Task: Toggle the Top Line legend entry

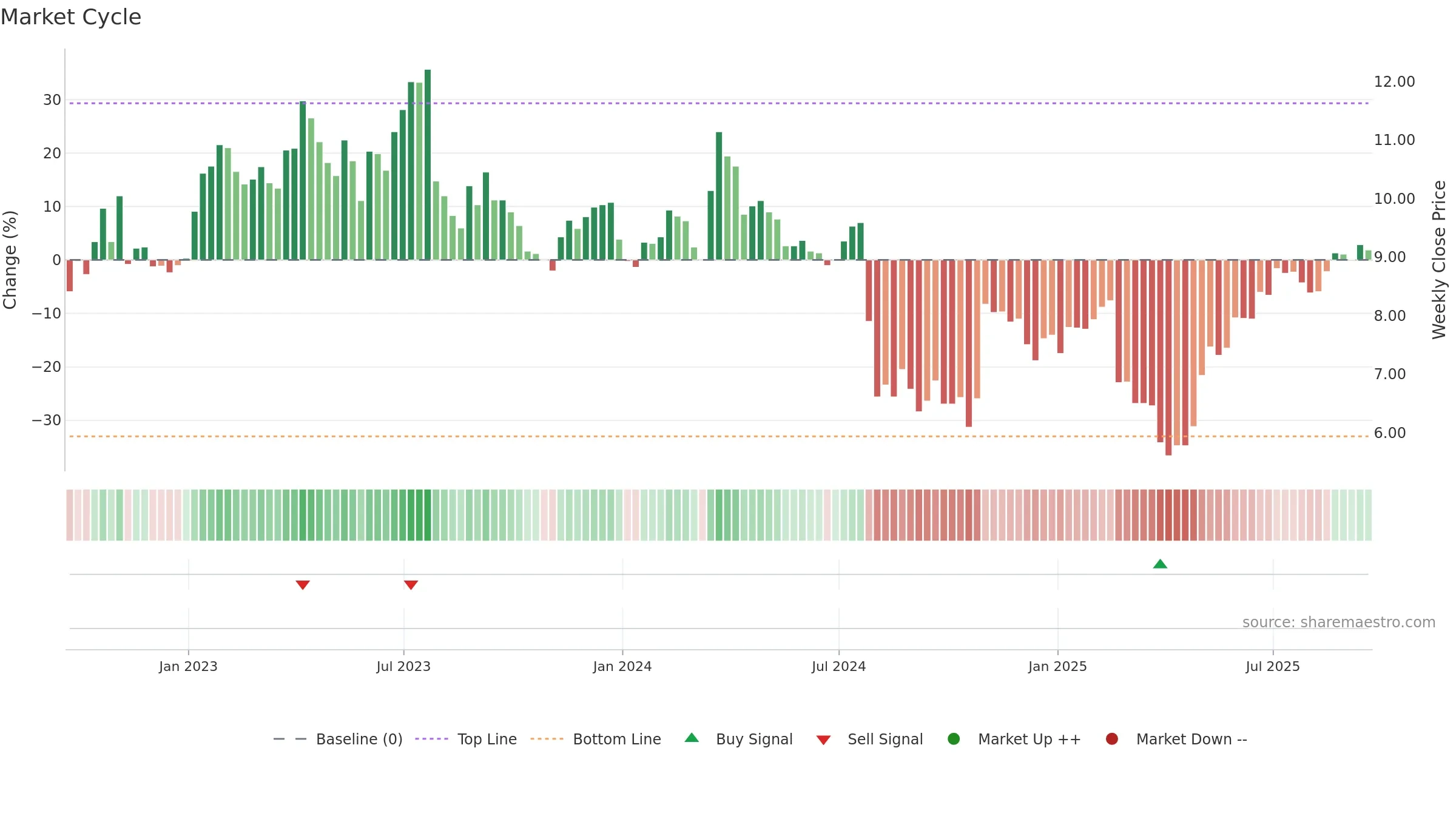Action: 466,739
